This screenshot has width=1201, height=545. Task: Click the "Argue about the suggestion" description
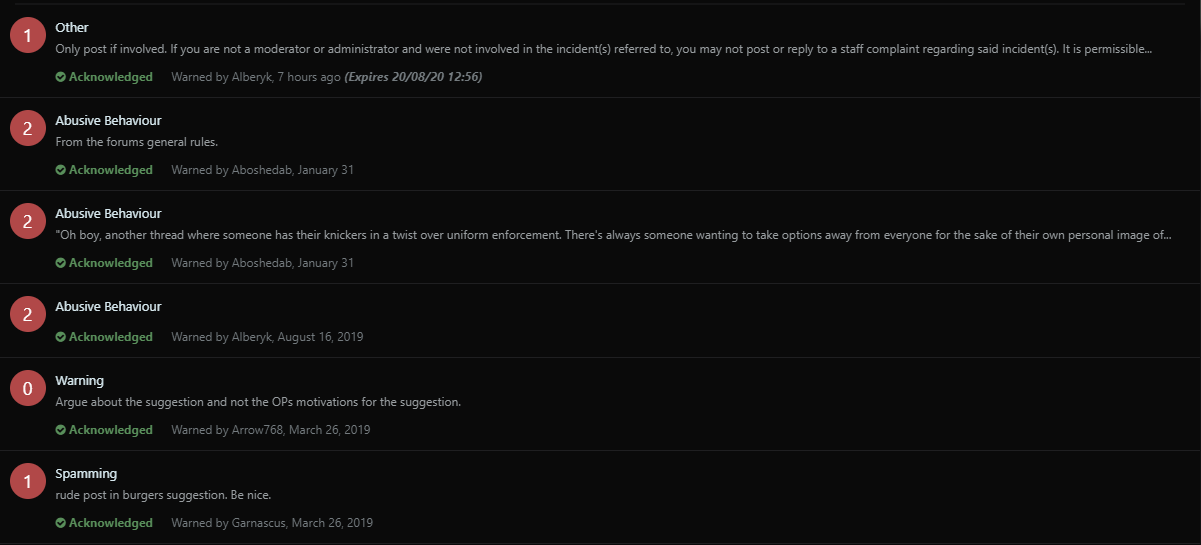click(x=258, y=402)
